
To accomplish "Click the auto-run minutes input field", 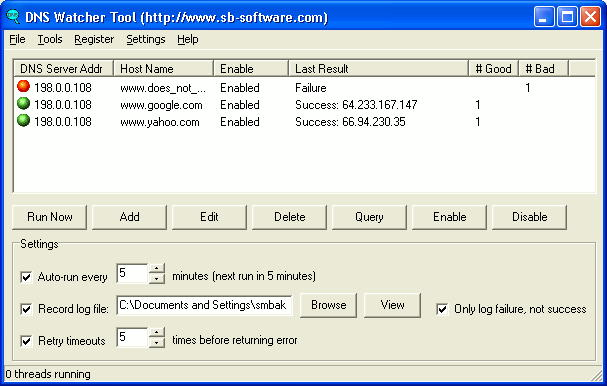I will click(132, 273).
